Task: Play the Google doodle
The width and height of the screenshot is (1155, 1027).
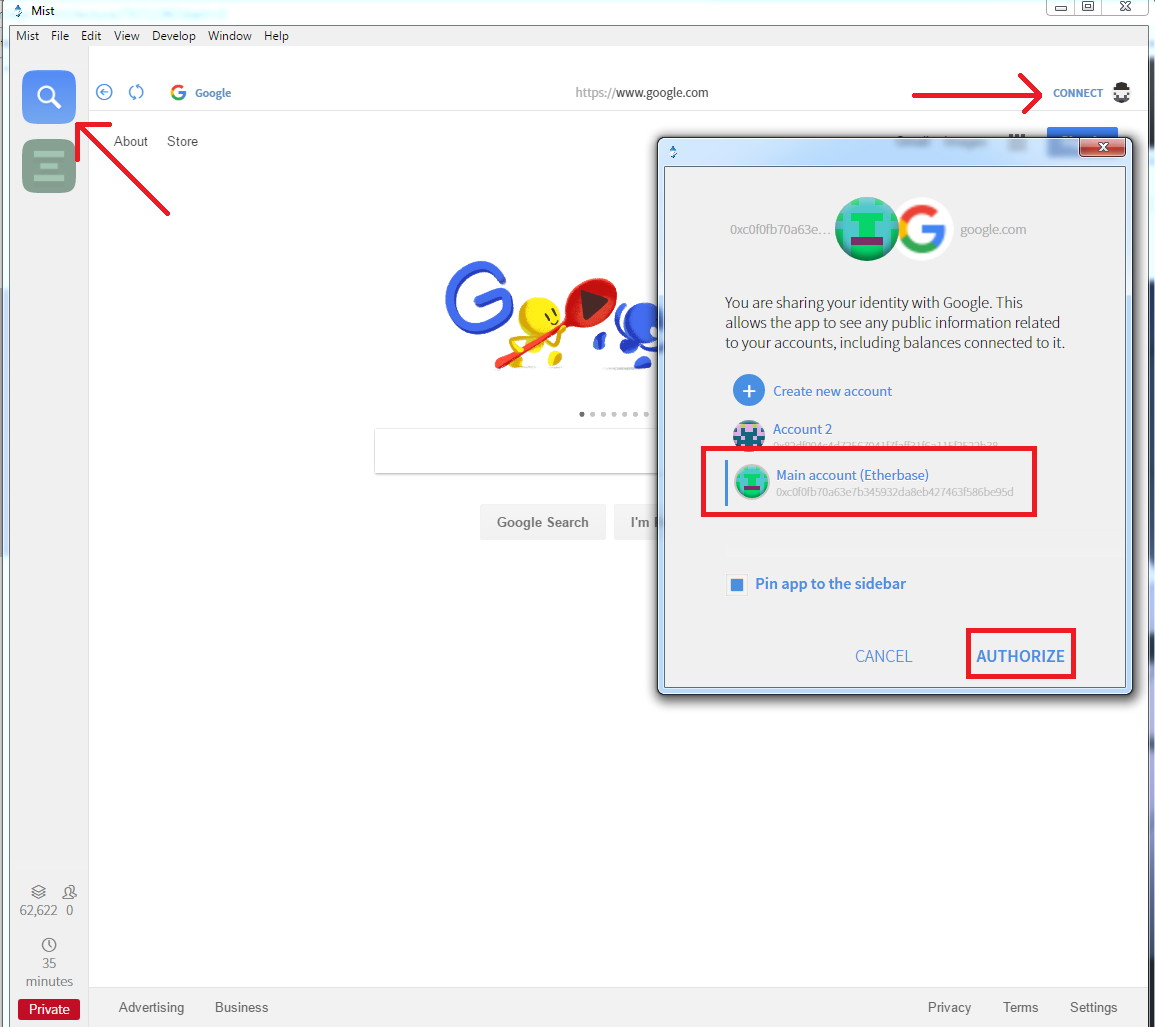Action: 591,302
